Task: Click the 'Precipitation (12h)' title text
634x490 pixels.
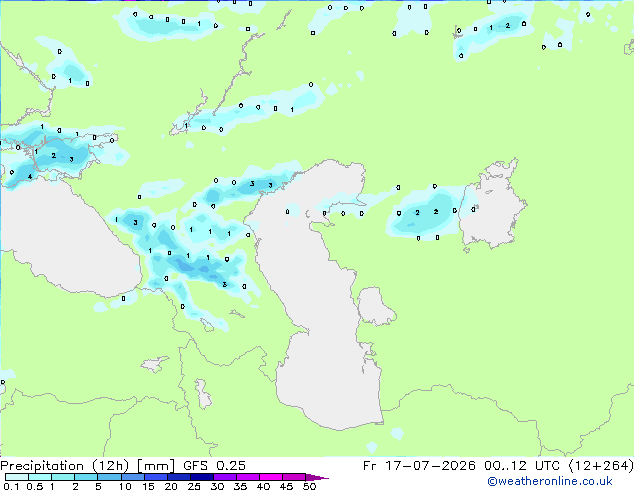Action: click(65, 466)
